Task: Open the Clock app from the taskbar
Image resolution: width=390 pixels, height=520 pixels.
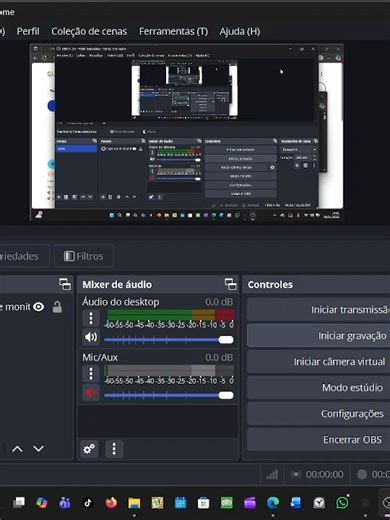Action: 319,503
